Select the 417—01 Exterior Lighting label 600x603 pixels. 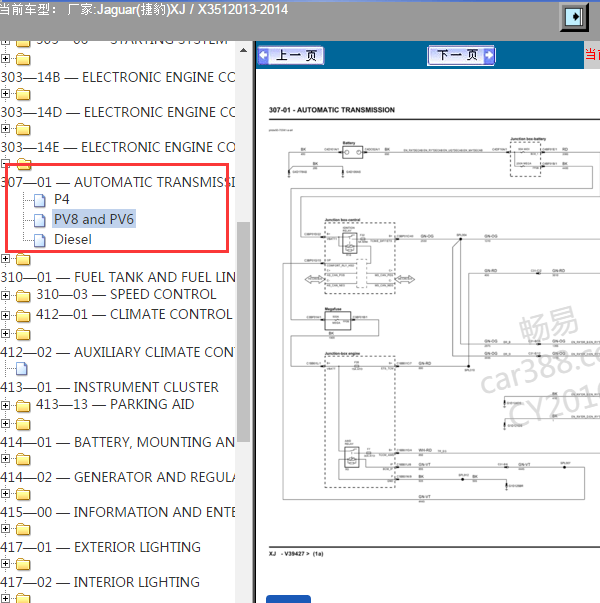(101, 547)
